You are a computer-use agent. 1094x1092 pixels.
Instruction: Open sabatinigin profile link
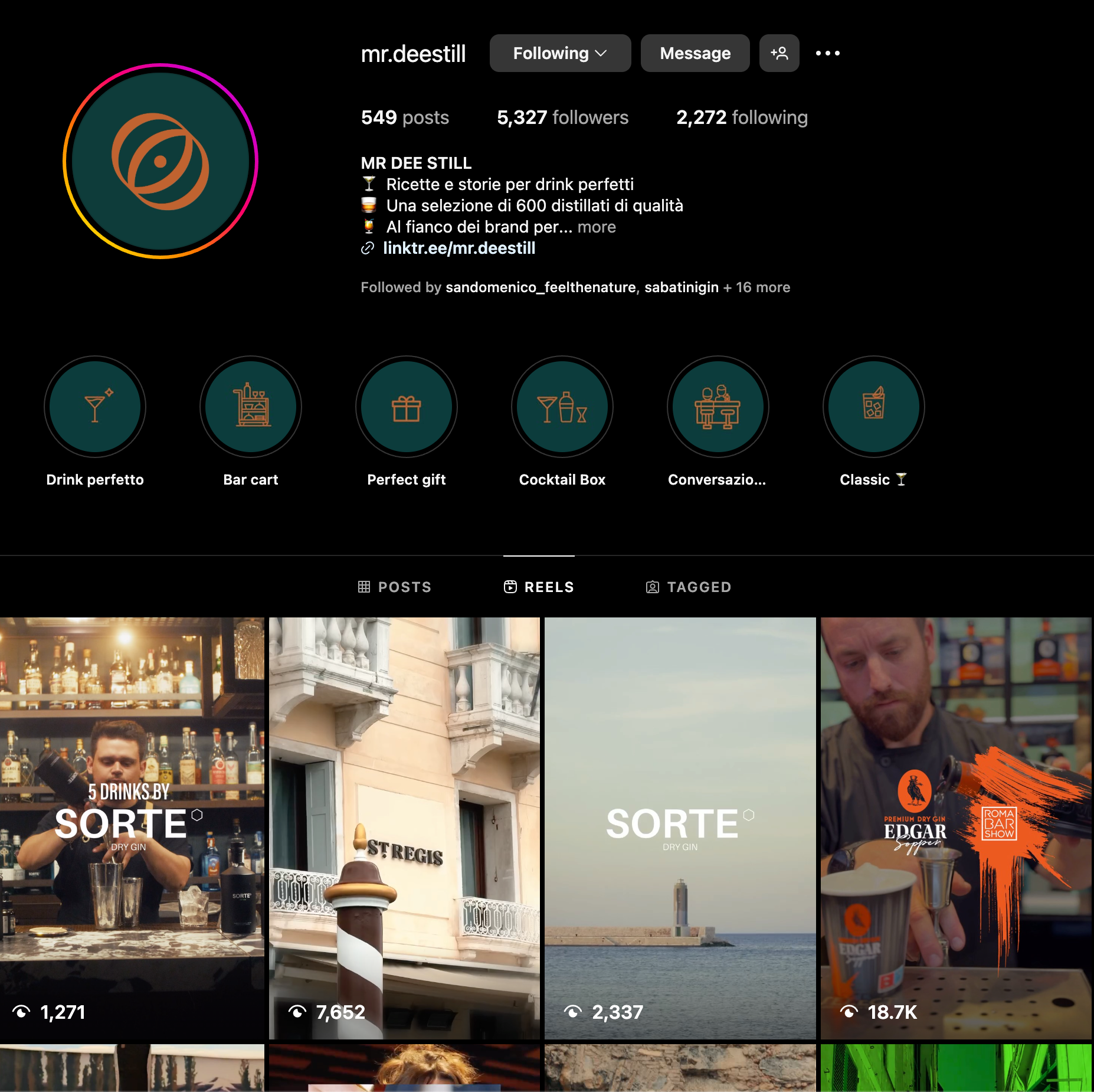point(682,287)
